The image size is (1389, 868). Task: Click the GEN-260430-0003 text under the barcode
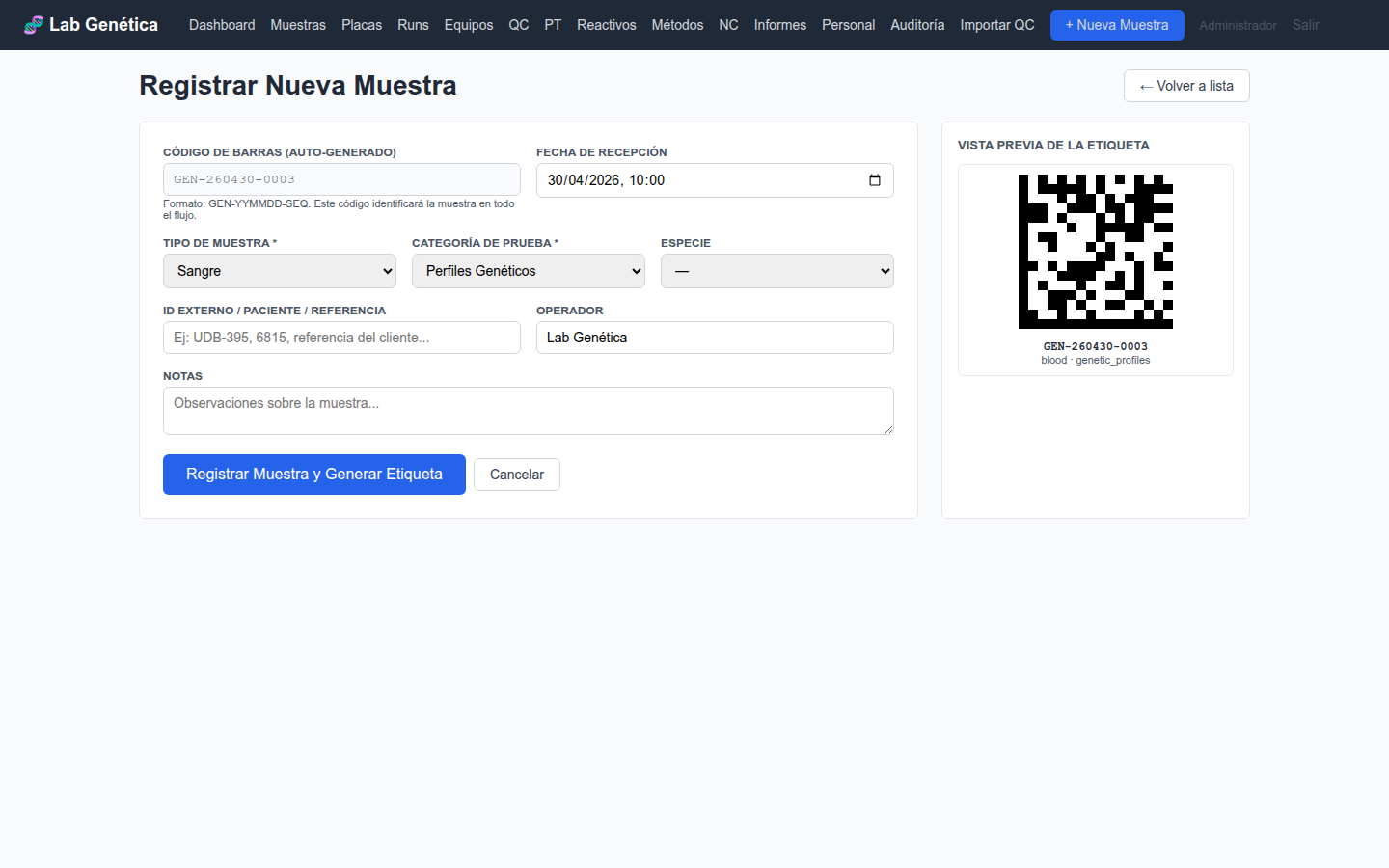point(1096,346)
